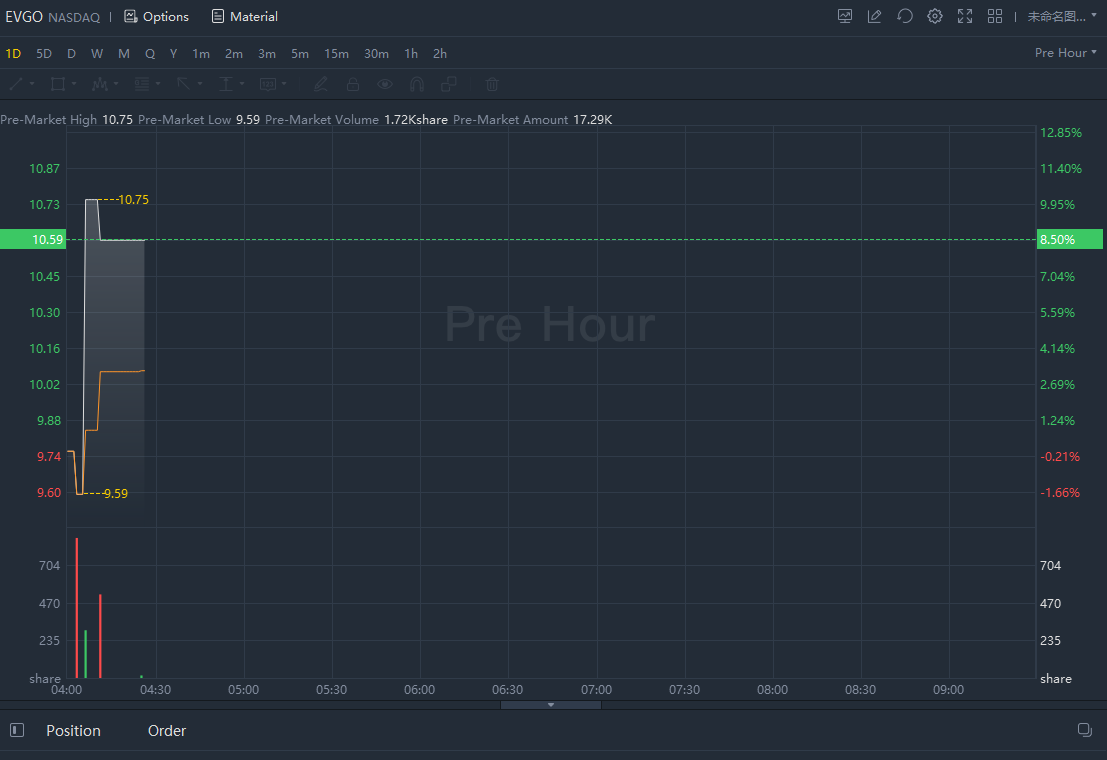The width and height of the screenshot is (1107, 760).
Task: Expand the text tool dropdown arrow
Action: coord(241,84)
